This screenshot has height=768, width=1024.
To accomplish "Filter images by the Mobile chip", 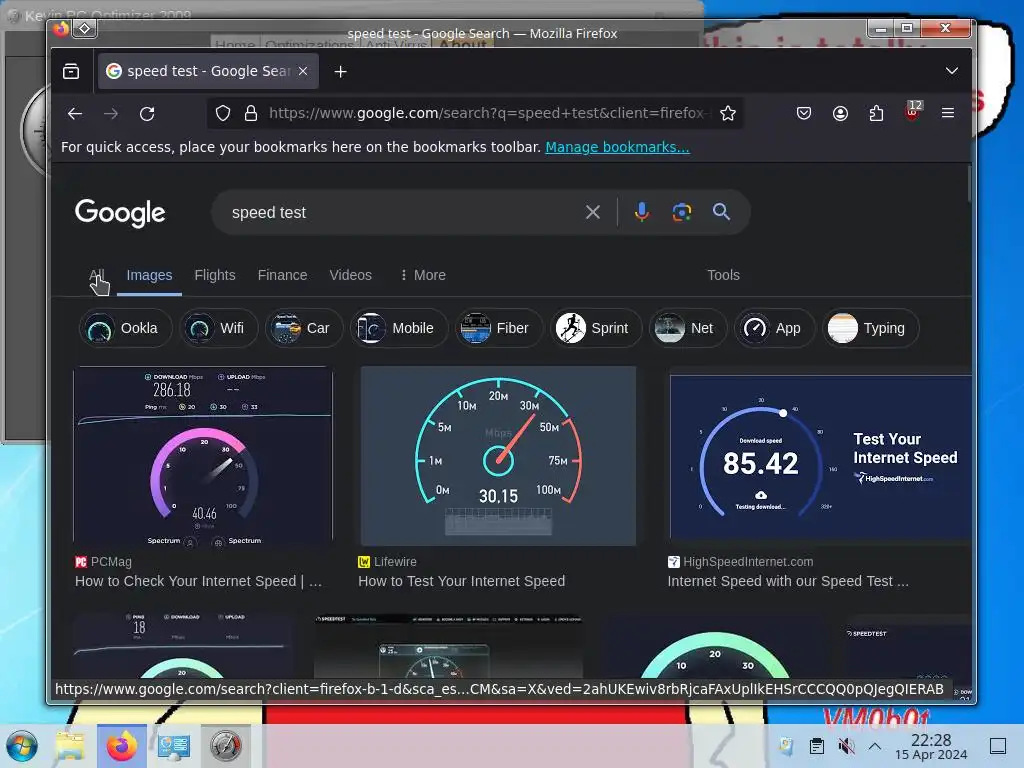I will 399,328.
